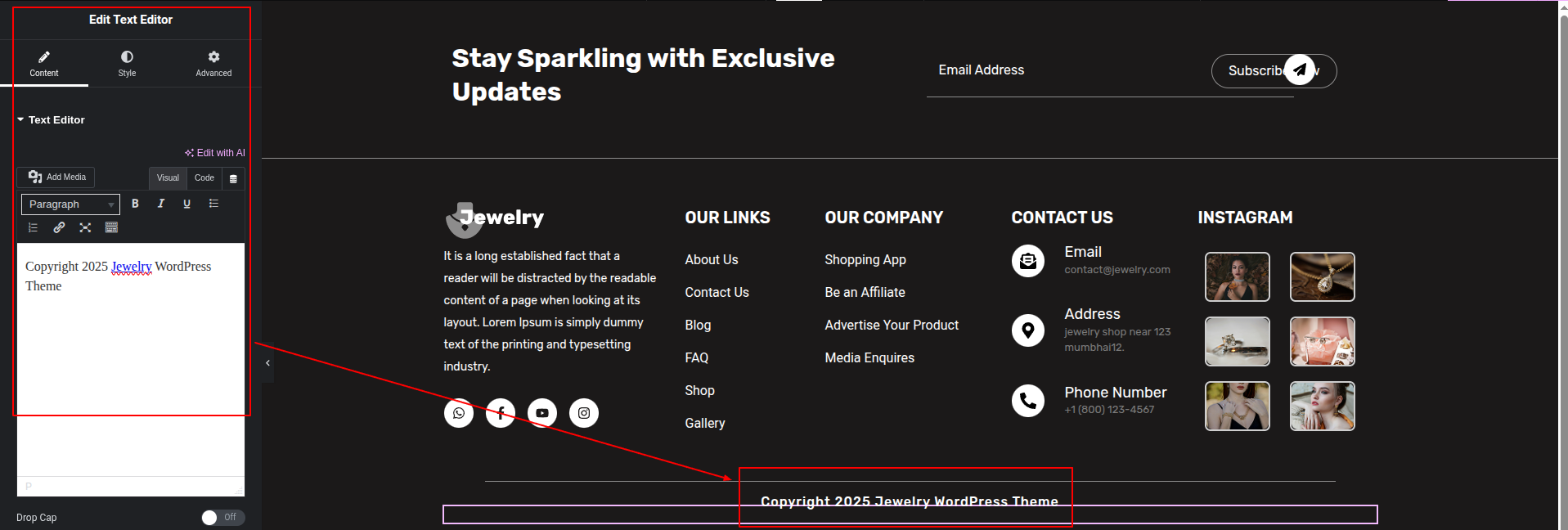
Task: Open dynamic tags database icon
Action: pyautogui.click(x=233, y=178)
